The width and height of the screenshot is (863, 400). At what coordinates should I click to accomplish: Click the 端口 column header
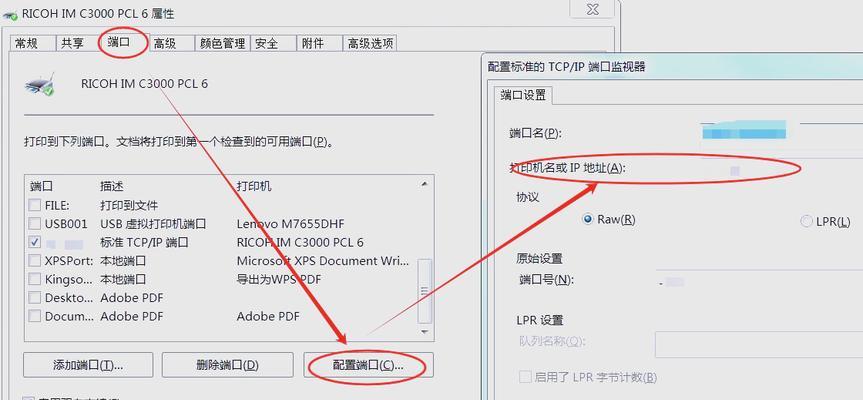pos(41,186)
